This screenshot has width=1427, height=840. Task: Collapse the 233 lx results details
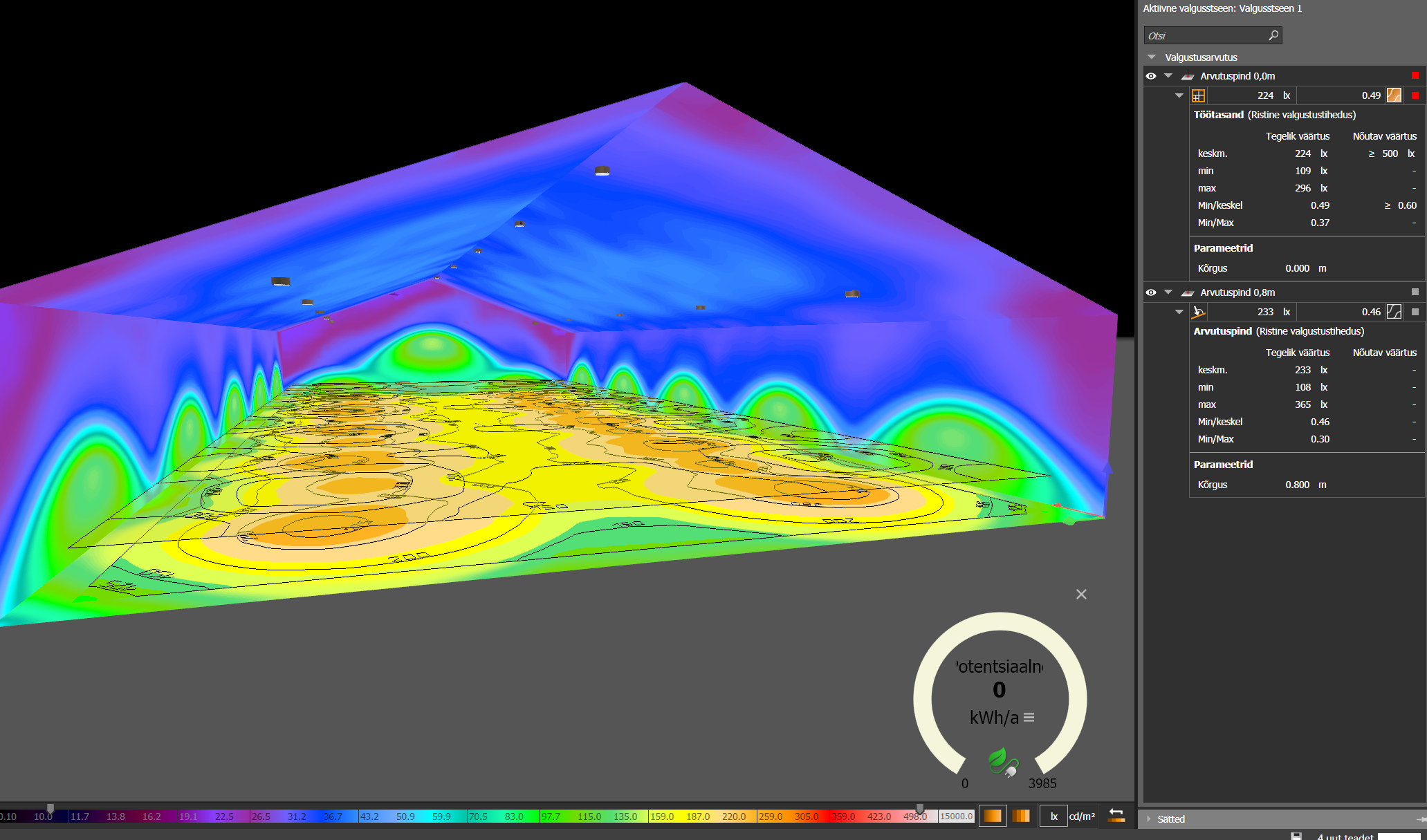point(1179,312)
